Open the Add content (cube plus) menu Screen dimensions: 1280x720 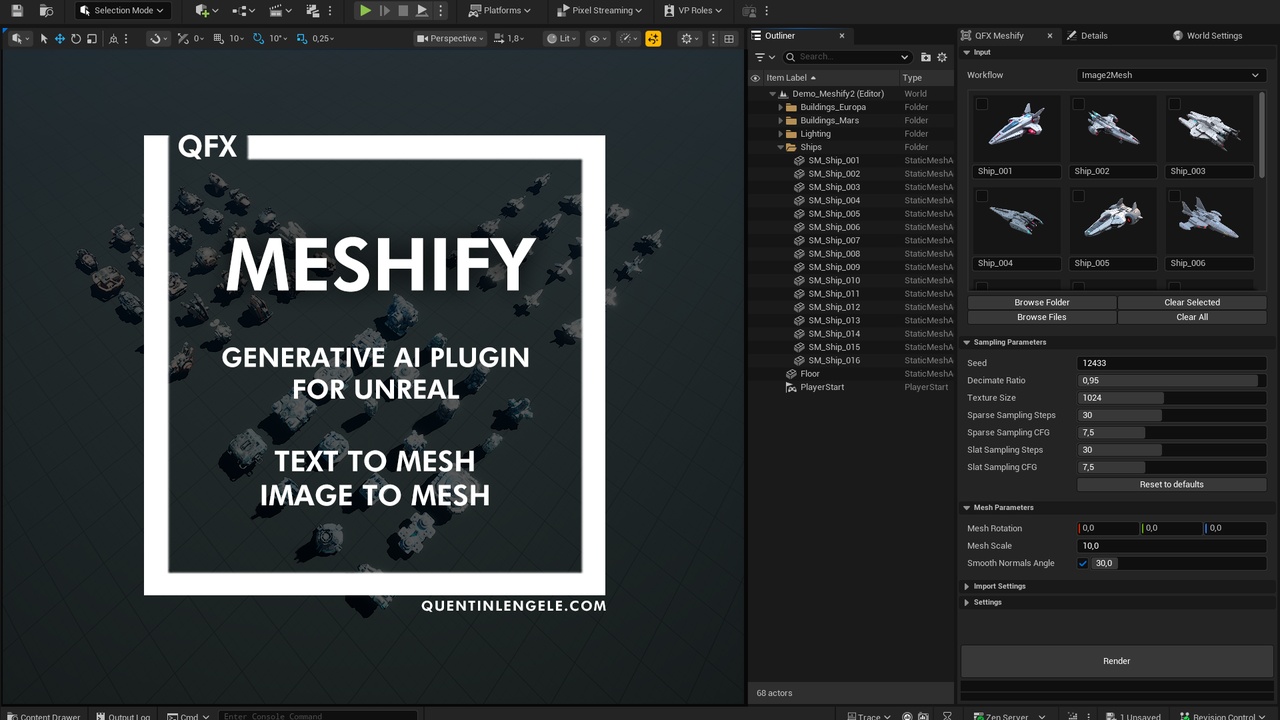pyautogui.click(x=207, y=10)
